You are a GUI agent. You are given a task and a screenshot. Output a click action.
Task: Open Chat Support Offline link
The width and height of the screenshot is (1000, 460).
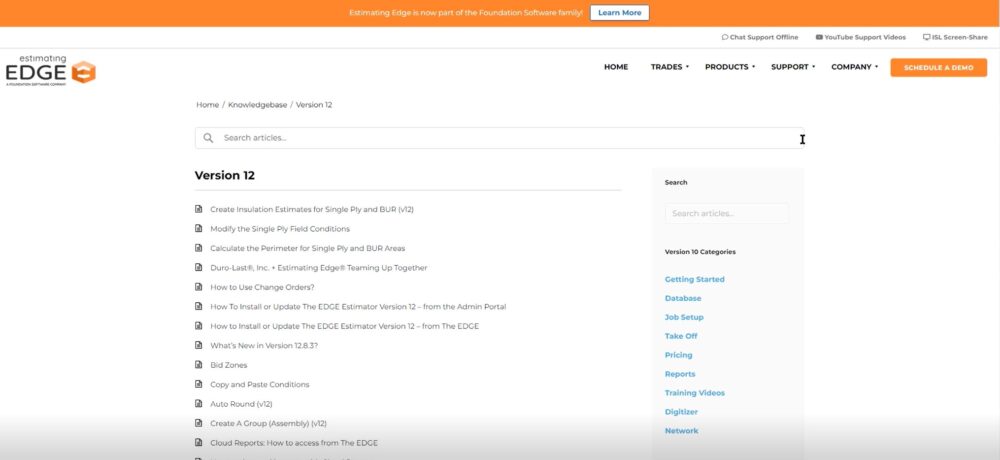760,37
